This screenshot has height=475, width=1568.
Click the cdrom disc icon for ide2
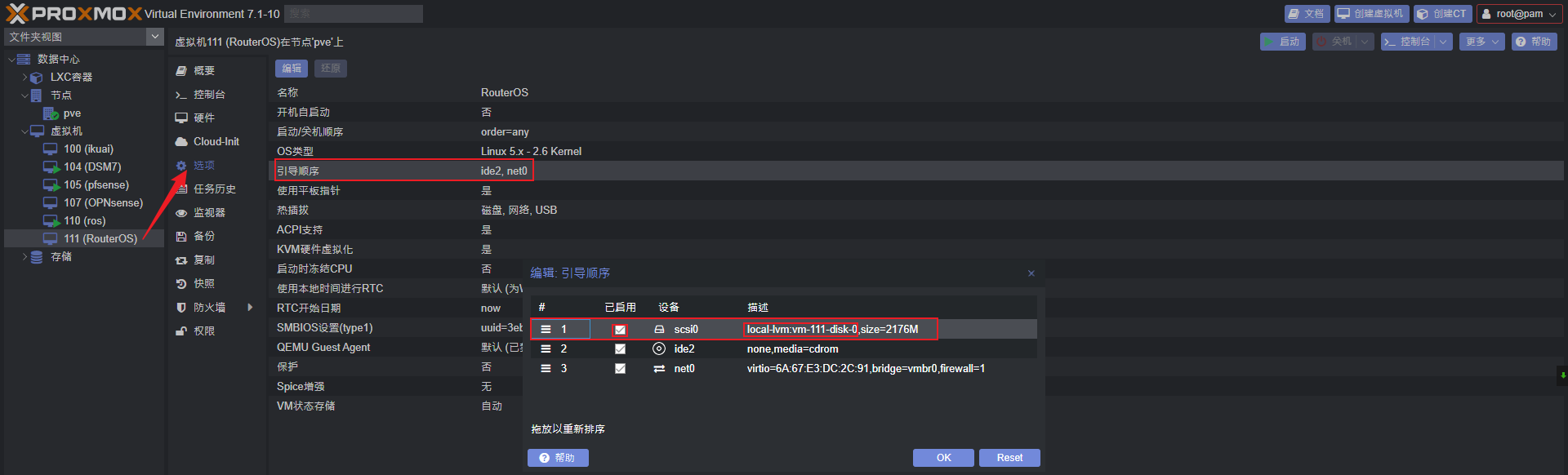click(659, 348)
